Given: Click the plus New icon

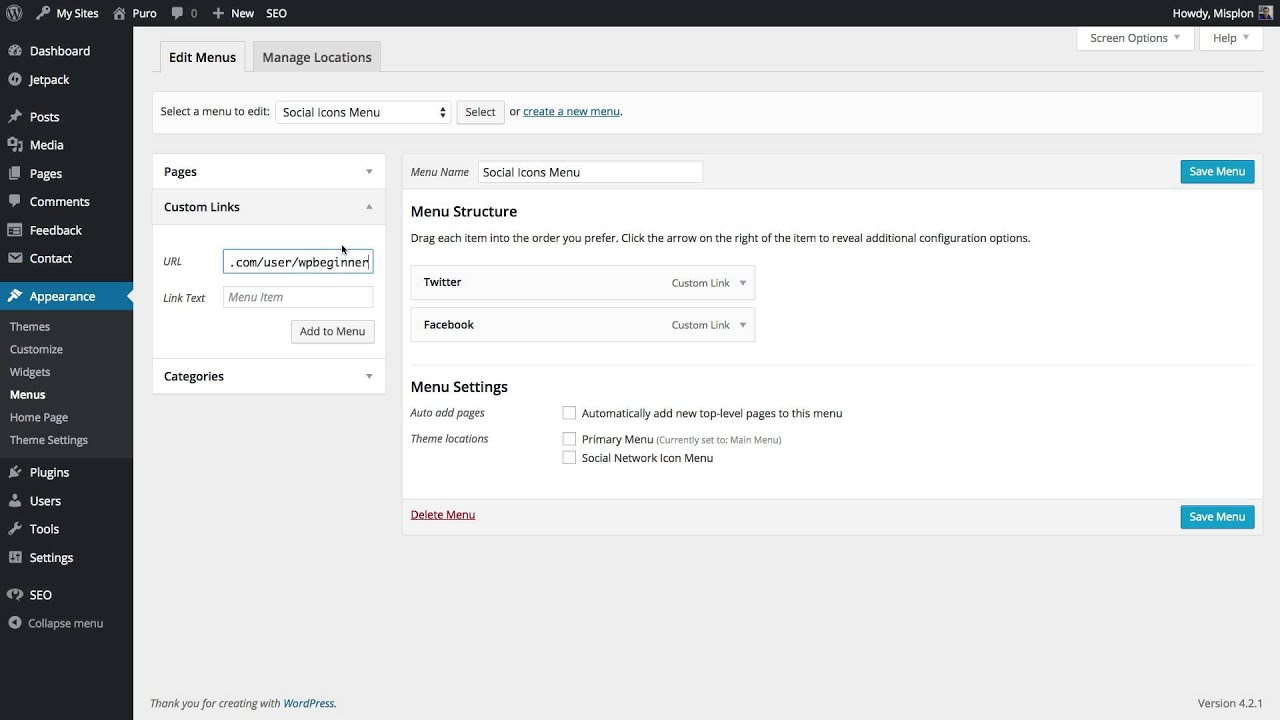Looking at the screenshot, I should [x=218, y=14].
